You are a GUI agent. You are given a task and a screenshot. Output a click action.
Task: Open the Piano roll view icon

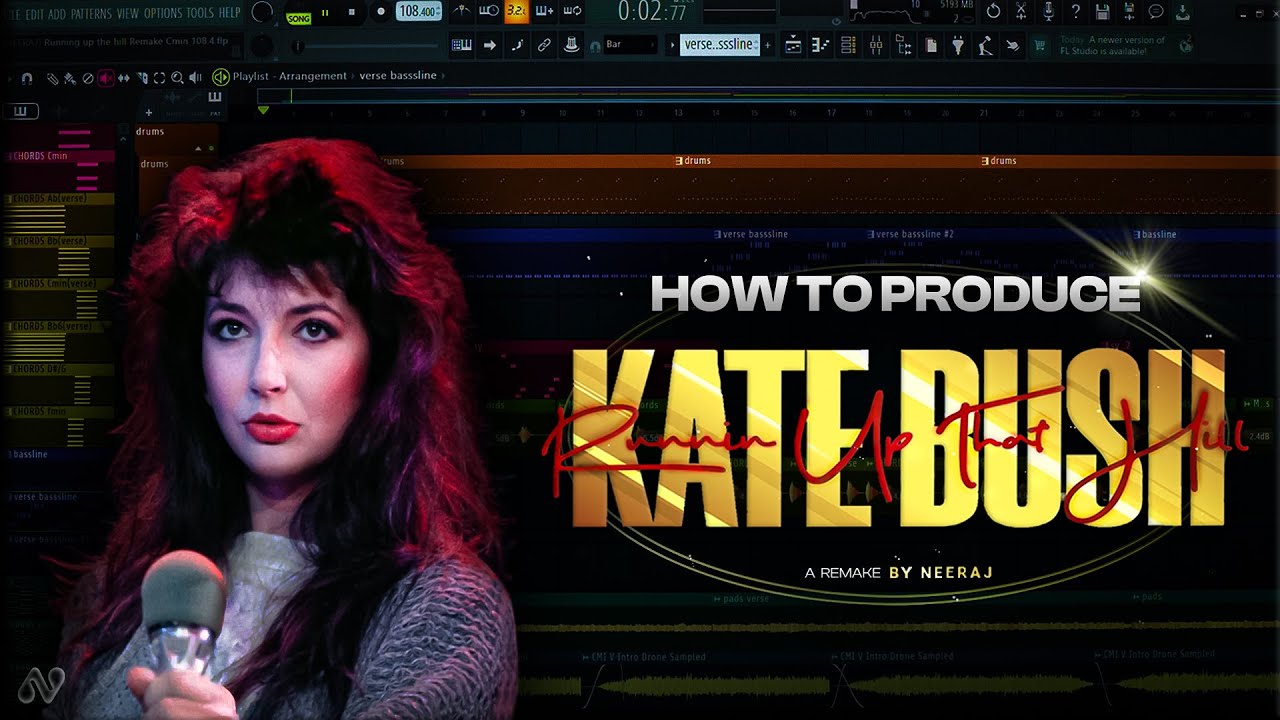pos(820,45)
